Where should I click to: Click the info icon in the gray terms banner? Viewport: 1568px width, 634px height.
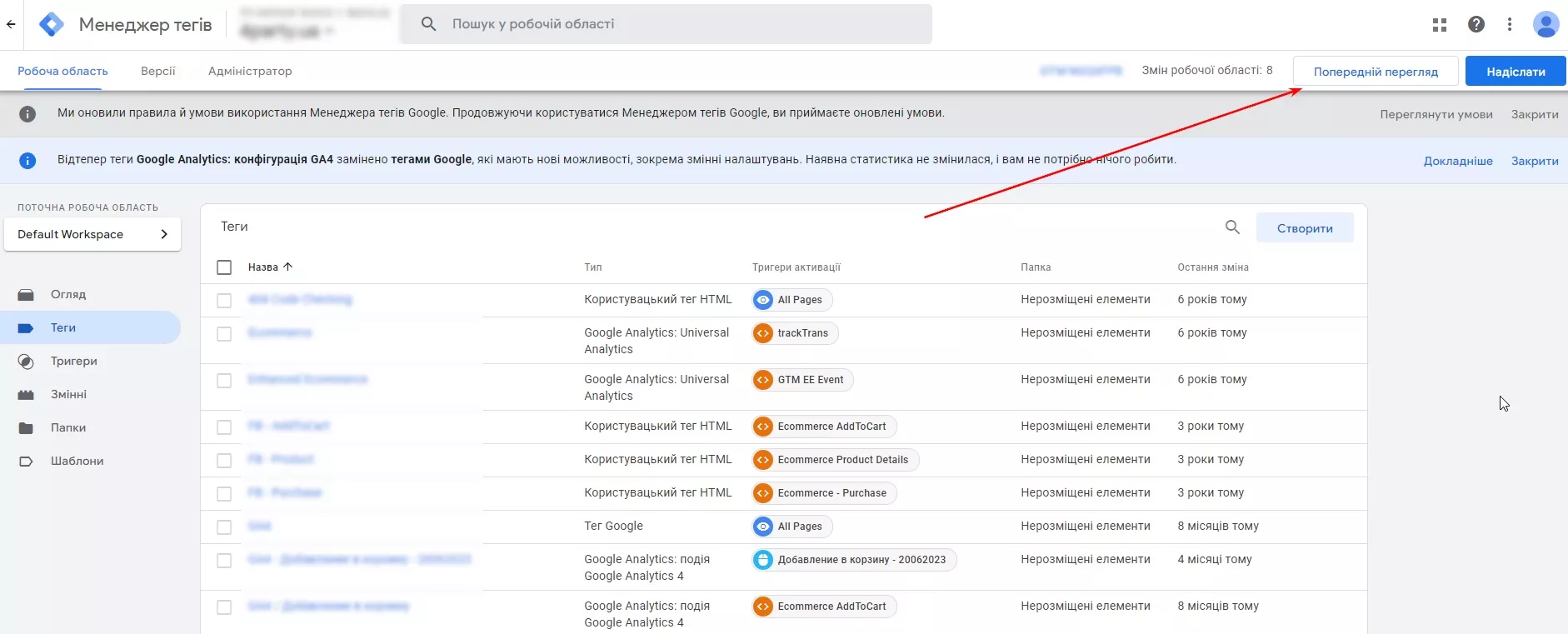pos(27,114)
